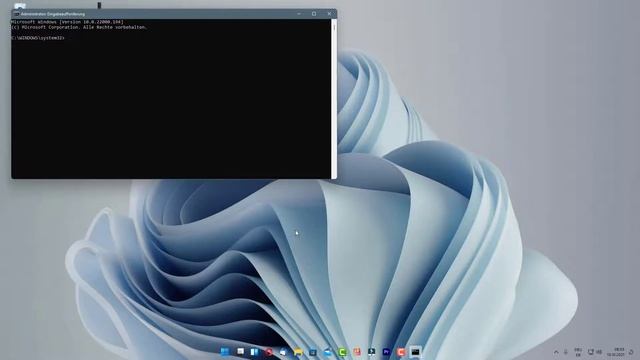Select the Command Prompt taskbar icon

pyautogui.click(x=416, y=352)
